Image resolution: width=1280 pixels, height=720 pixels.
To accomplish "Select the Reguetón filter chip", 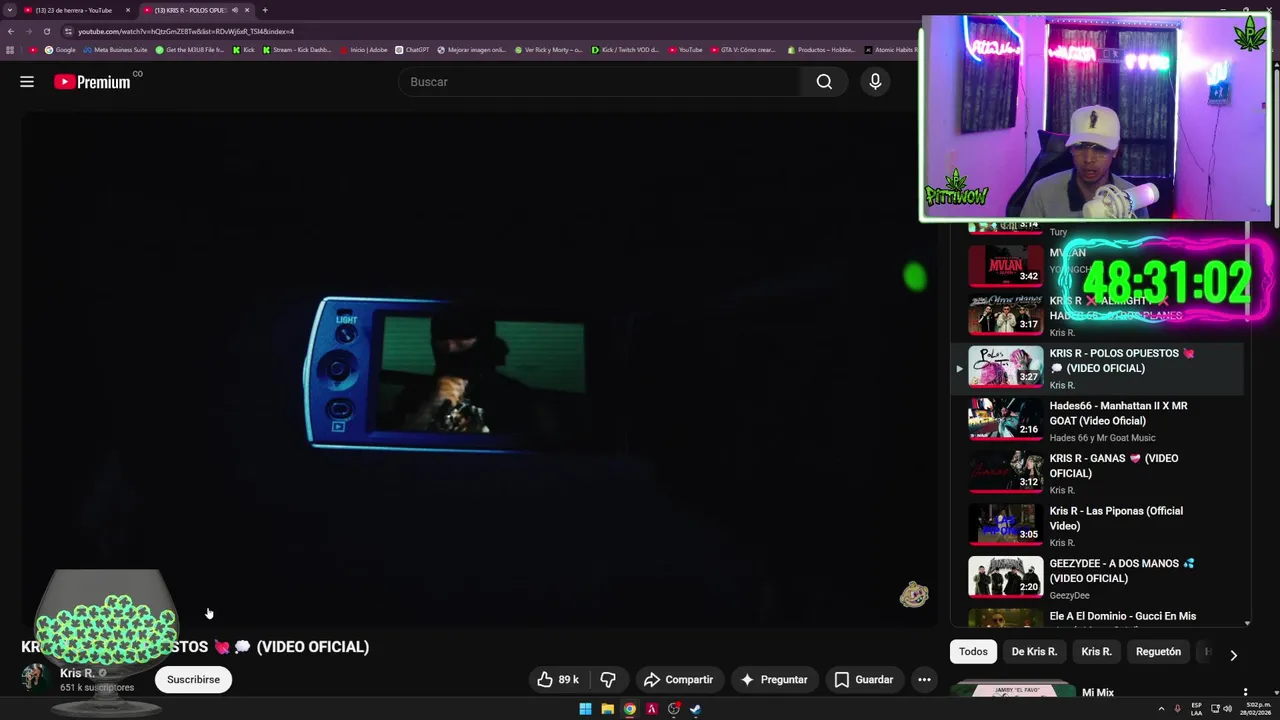I will [x=1158, y=652].
